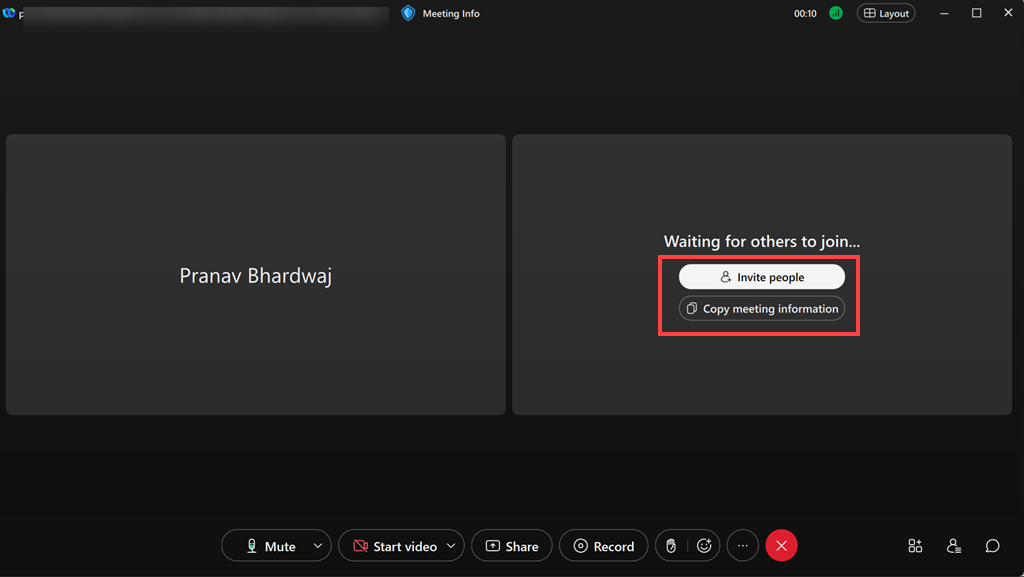Open the Layout options menu
Viewport: 1024px width, 577px height.
[886, 13]
